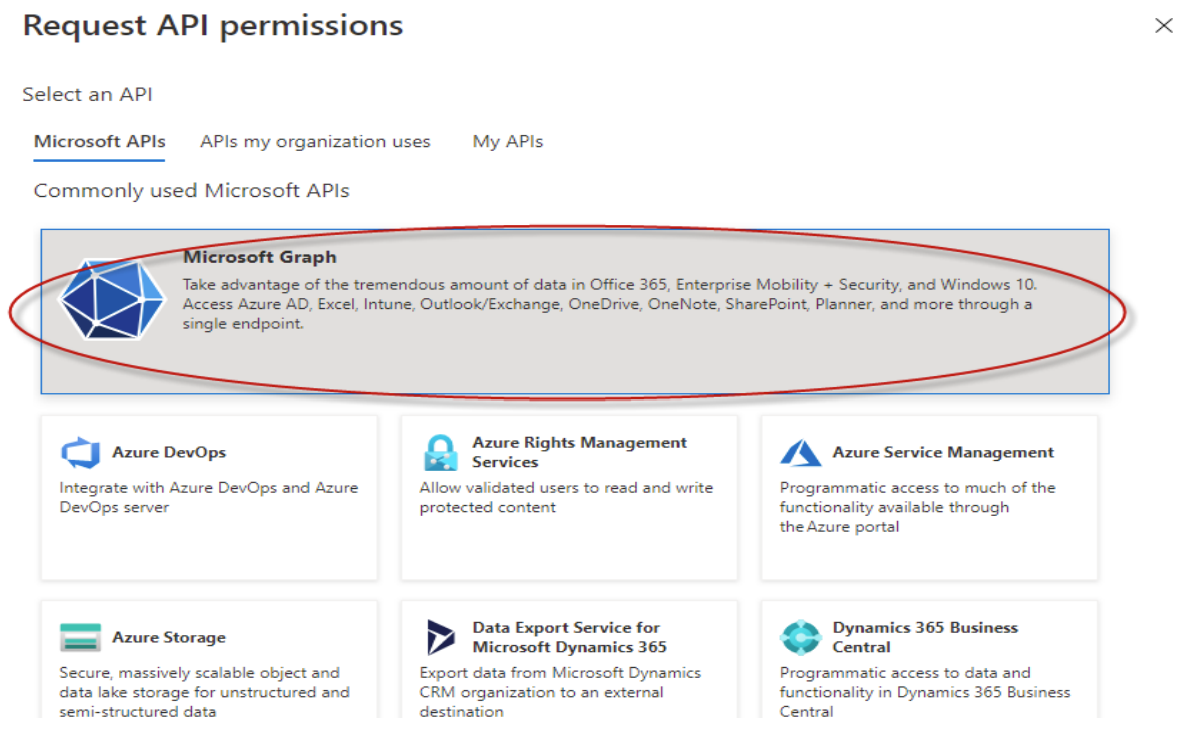Click 'Programmatic access to much of the functionality' text
Image resolution: width=1191 pixels, height=739 pixels.
click(918, 507)
